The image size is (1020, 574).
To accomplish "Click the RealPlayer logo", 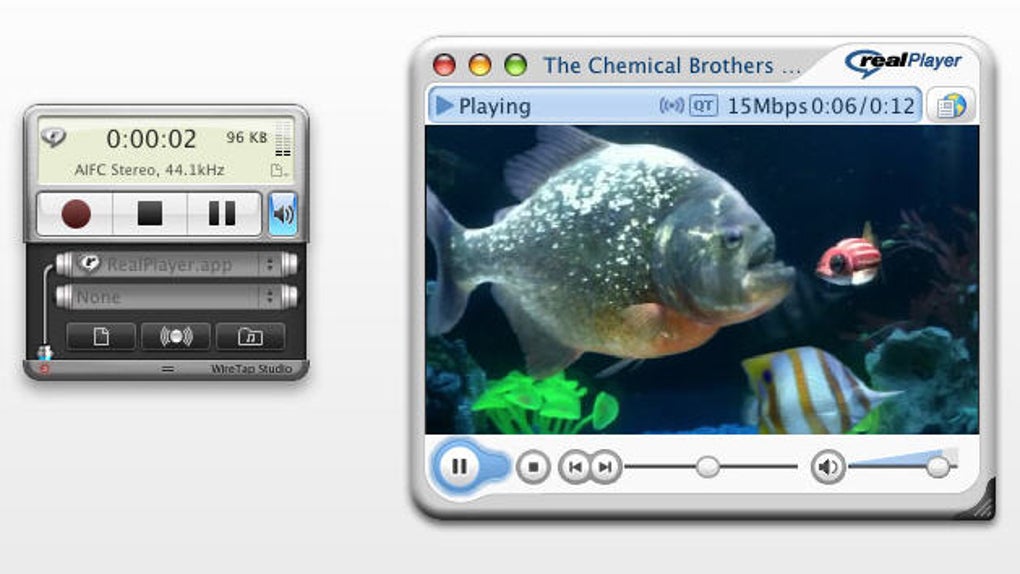I will pos(903,63).
